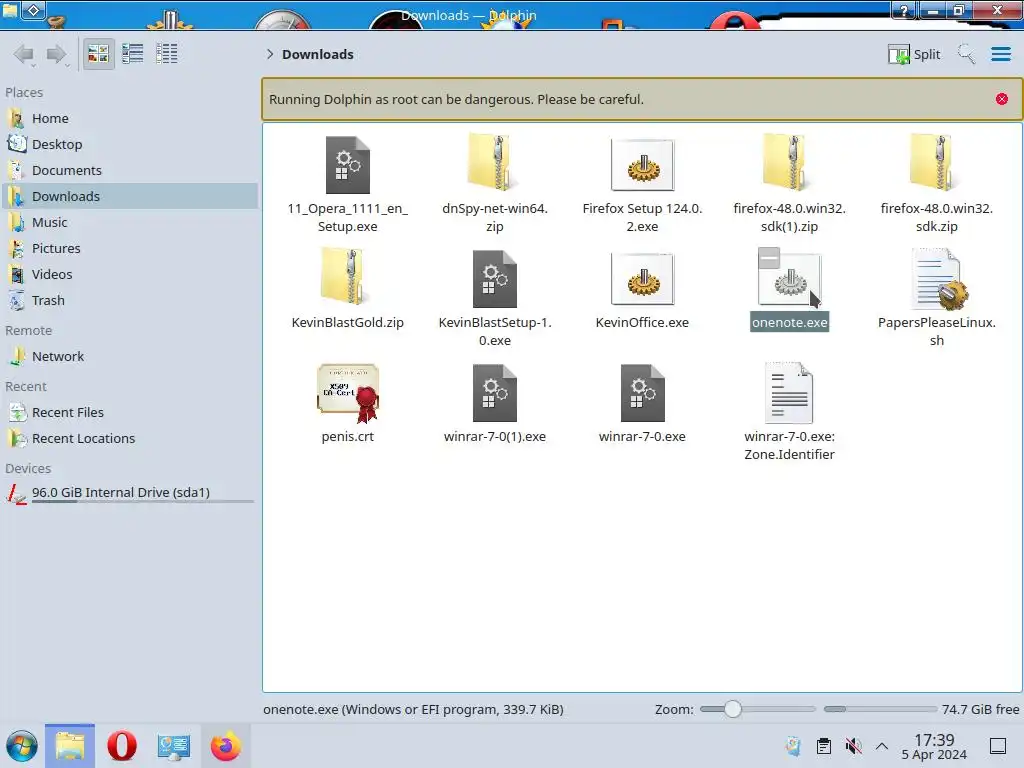Click Downloads in the location breadcrumb
Screen dimensions: 1024x768
(x=318, y=54)
